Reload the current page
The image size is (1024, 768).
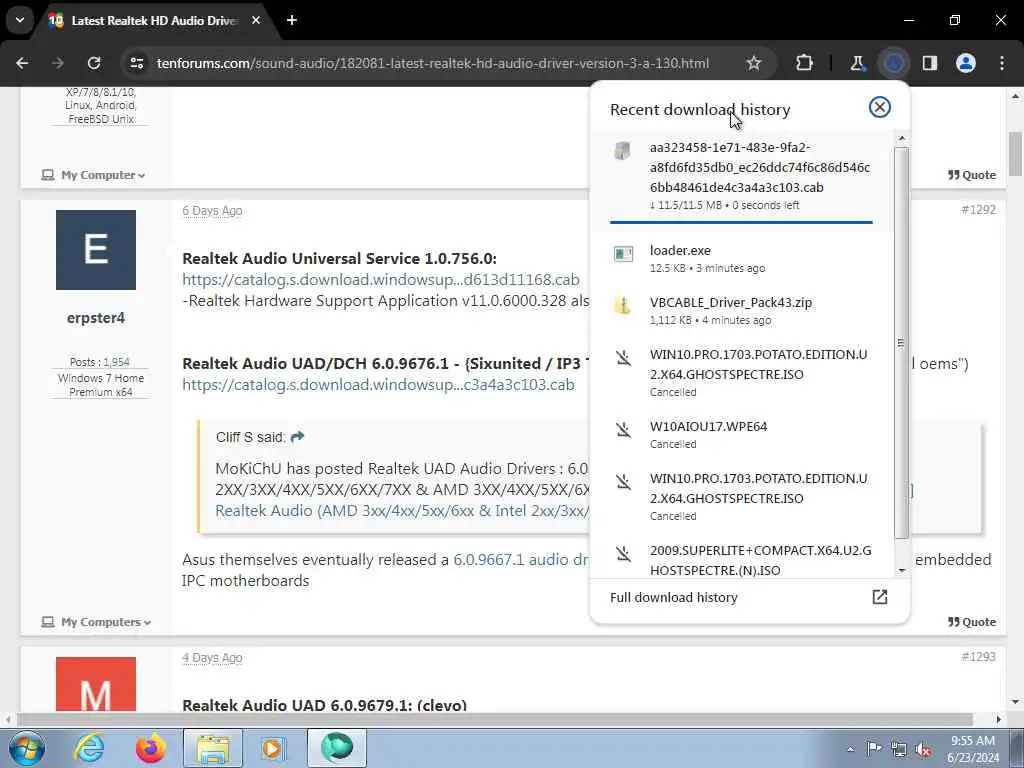point(94,63)
